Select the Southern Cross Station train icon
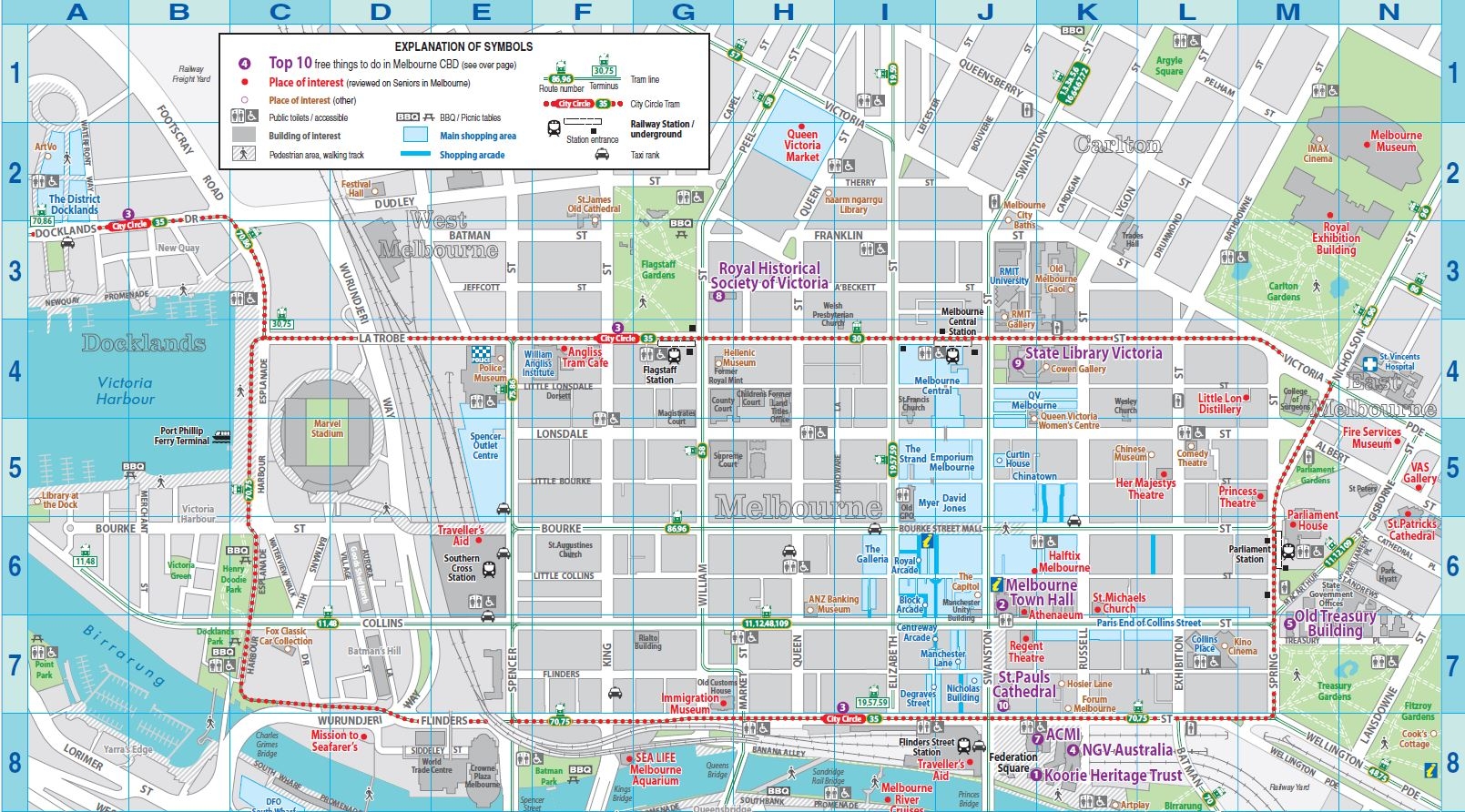Image resolution: width=1465 pixels, height=812 pixels. pyautogui.click(x=489, y=570)
